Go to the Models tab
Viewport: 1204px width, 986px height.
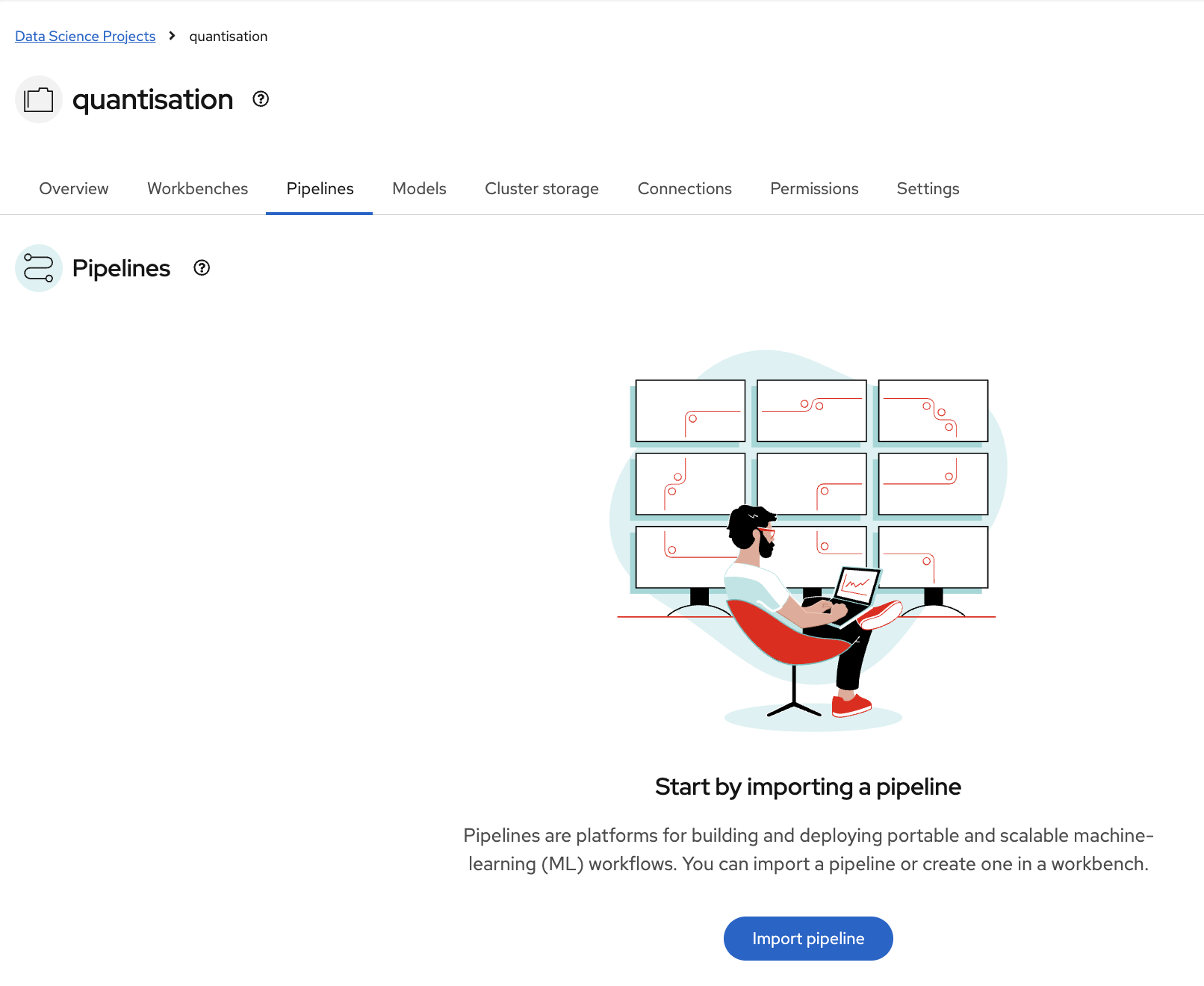(x=419, y=189)
